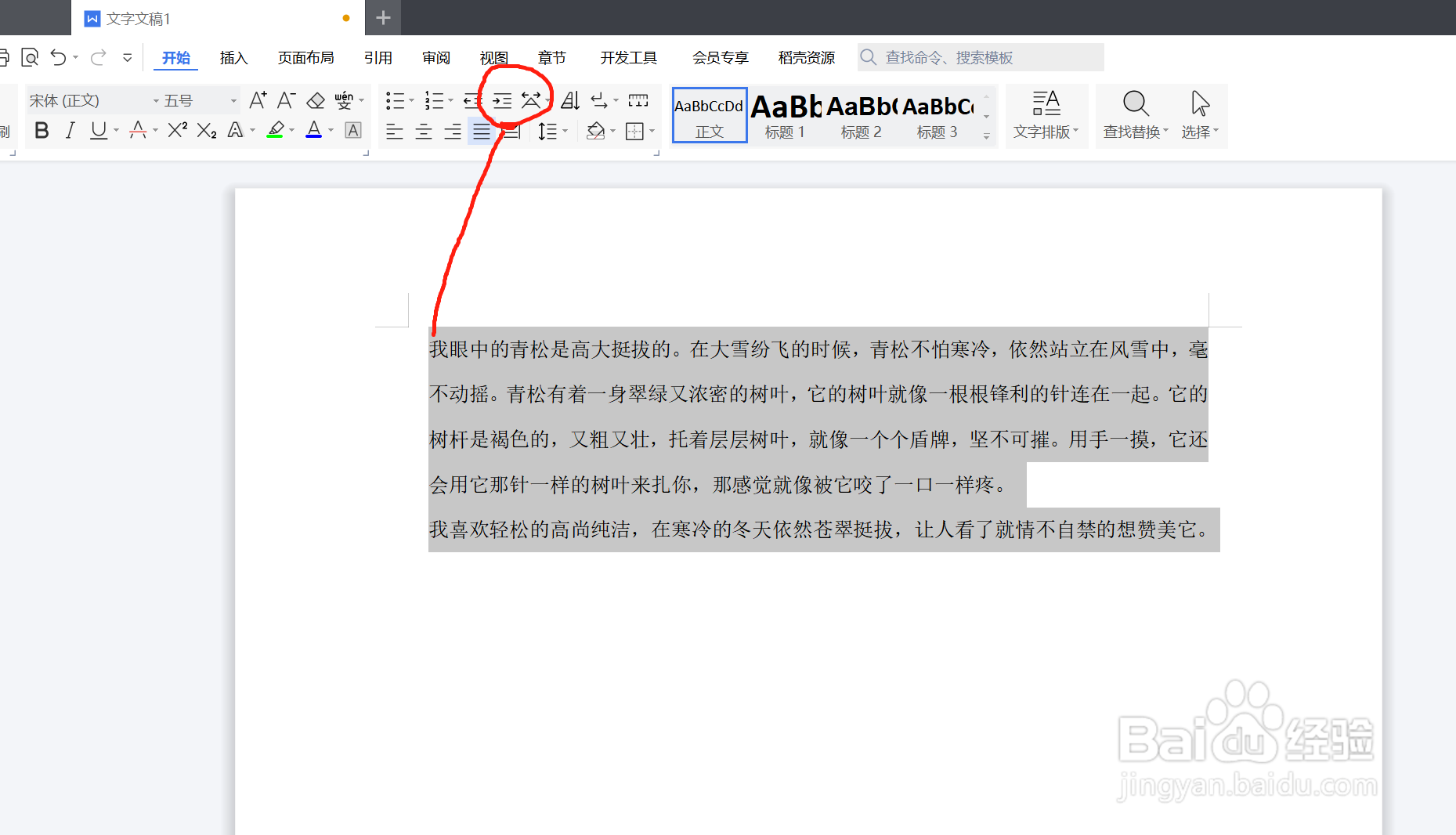
Task: Click the decrease indent icon
Action: (x=472, y=101)
